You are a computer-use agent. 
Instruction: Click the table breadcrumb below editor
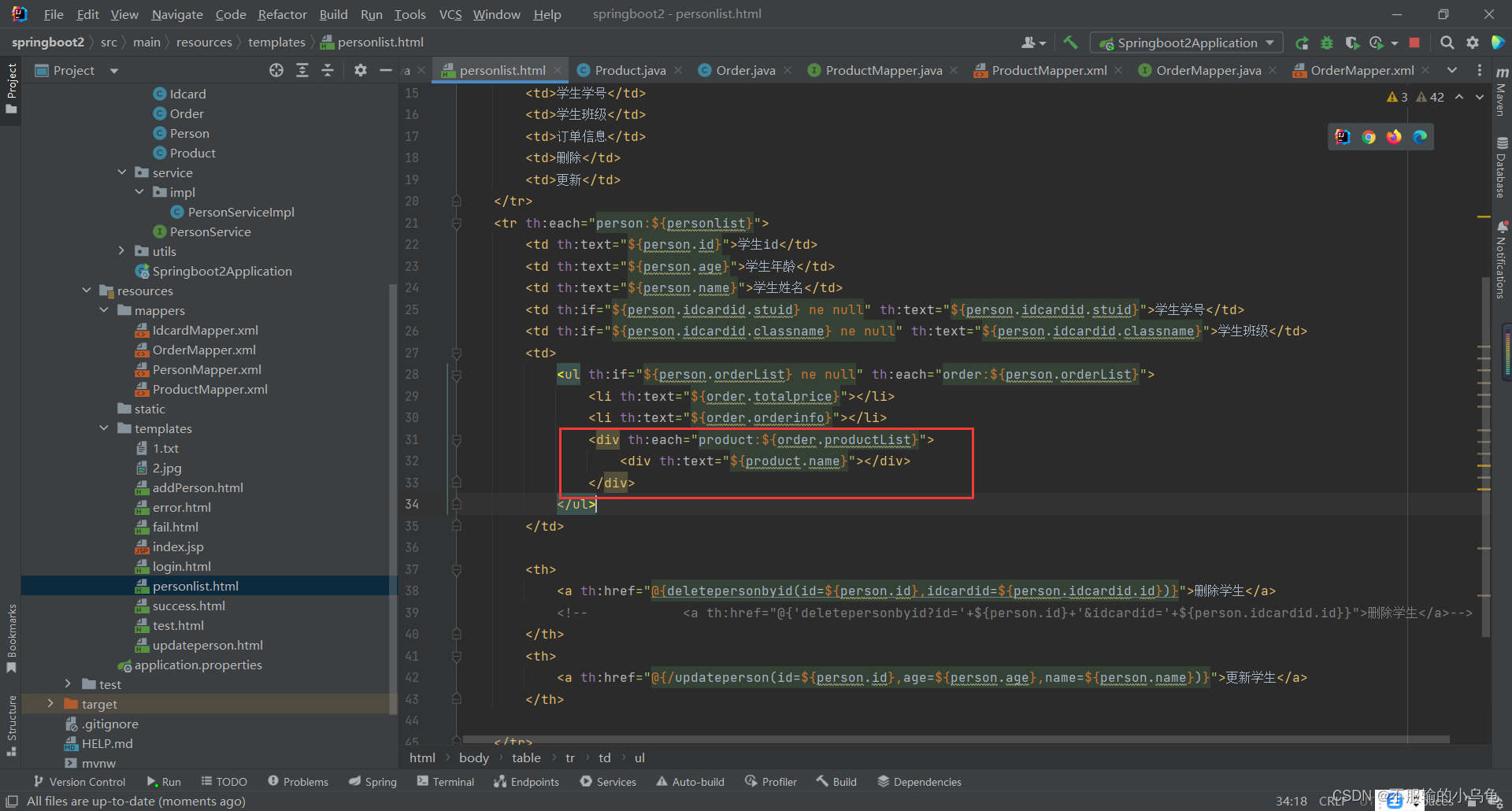coord(526,757)
